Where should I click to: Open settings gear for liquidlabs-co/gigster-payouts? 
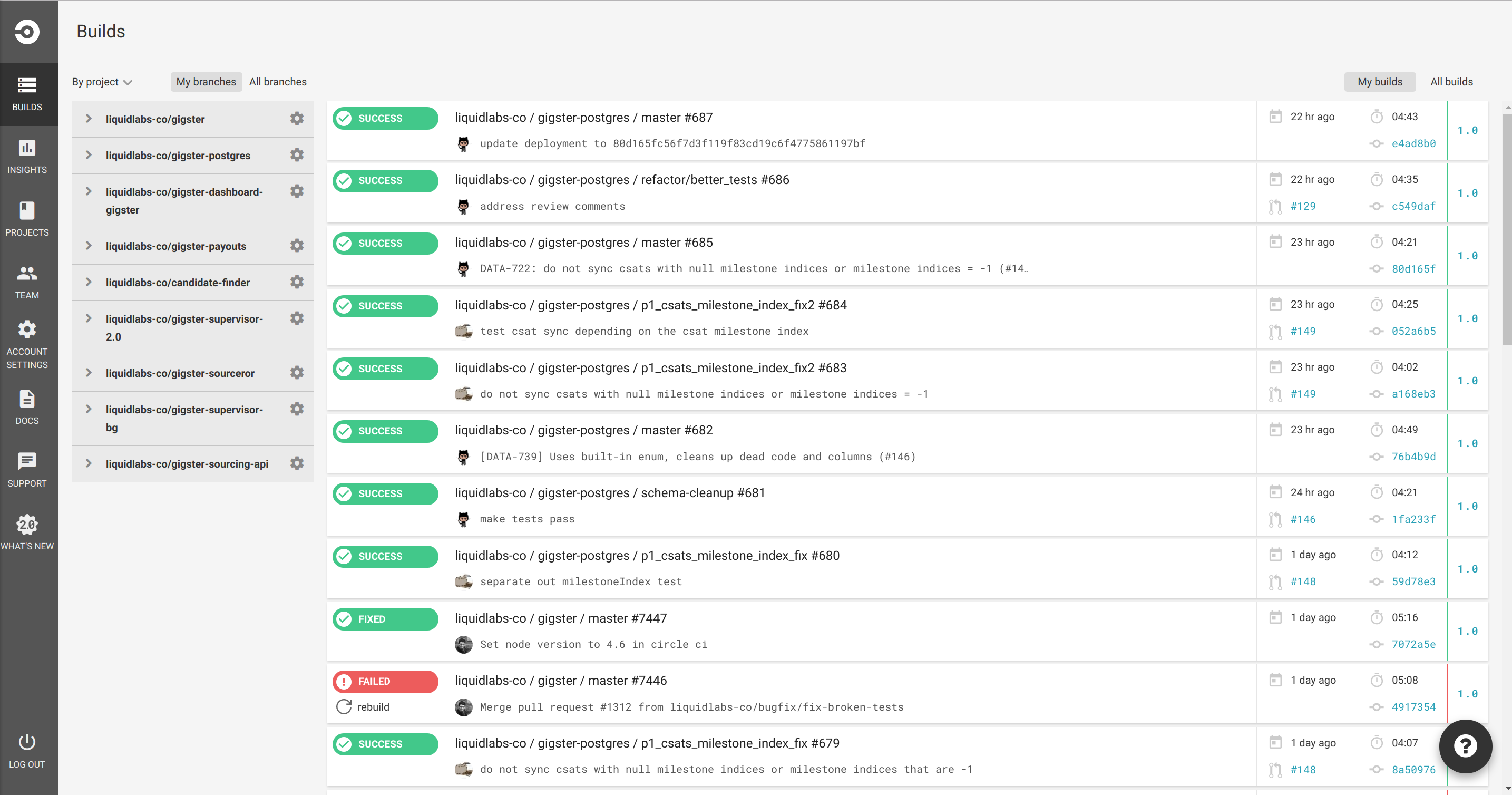click(297, 246)
